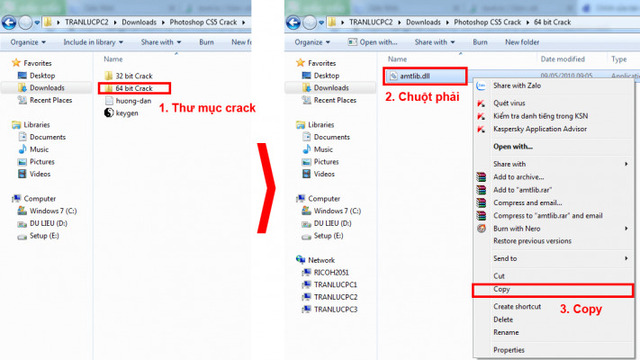This screenshot has height=360, width=640.
Task: Expand the Include in library dropdown
Action: pyautogui.click(x=93, y=42)
